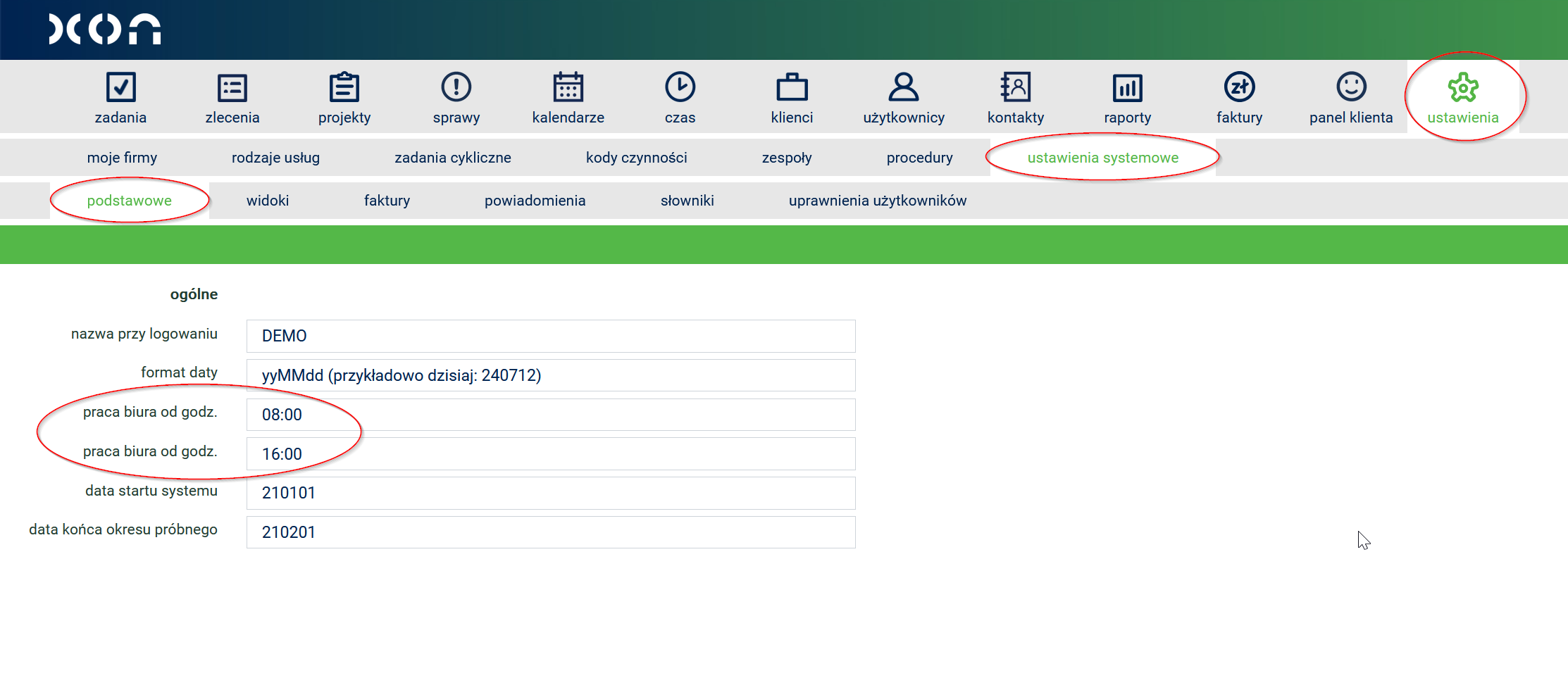Open the kontakty address book icon

click(1016, 87)
